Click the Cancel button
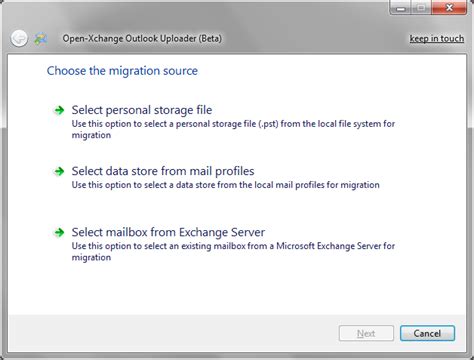 click(x=427, y=333)
